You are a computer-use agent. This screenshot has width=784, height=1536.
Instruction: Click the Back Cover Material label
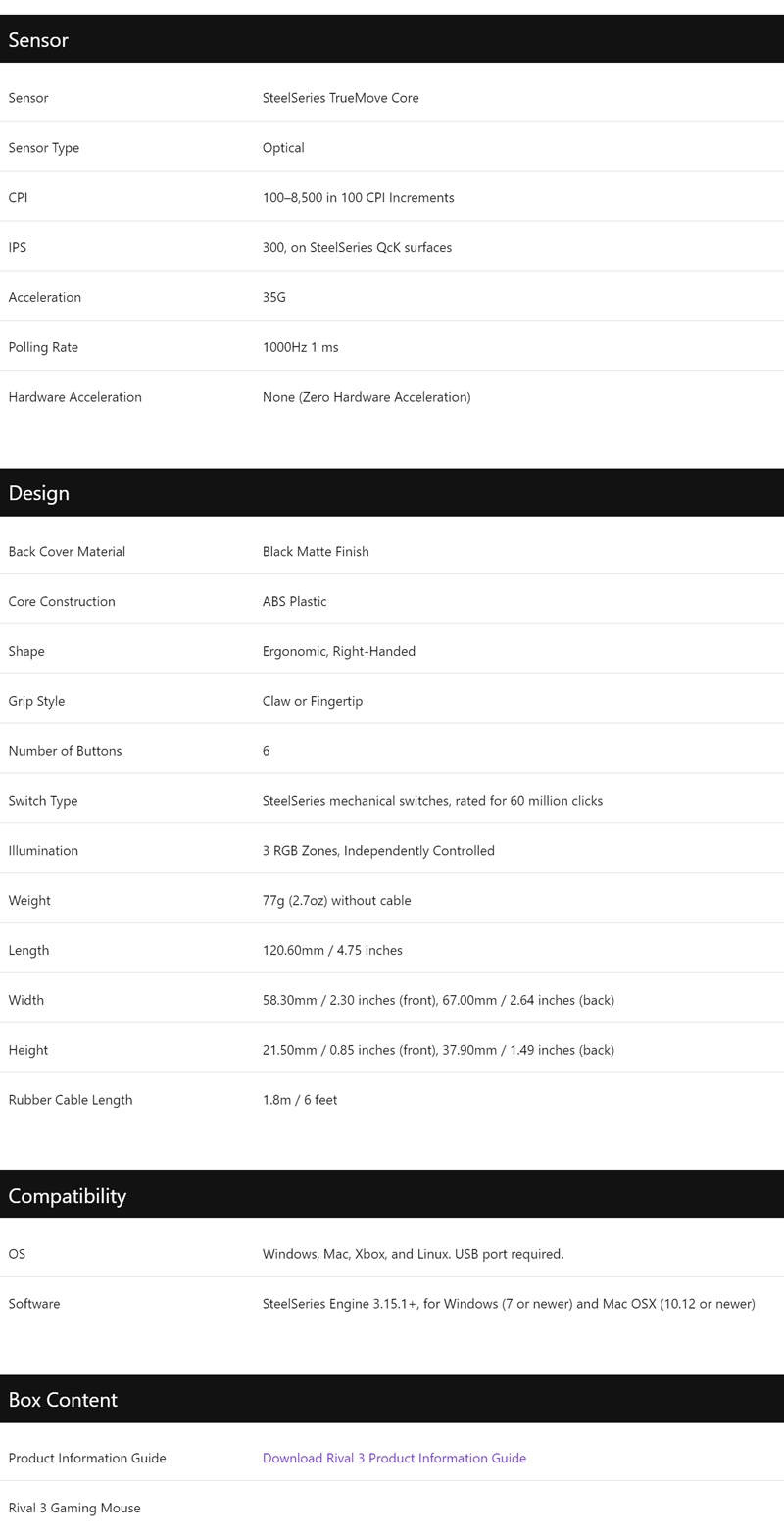coord(67,551)
